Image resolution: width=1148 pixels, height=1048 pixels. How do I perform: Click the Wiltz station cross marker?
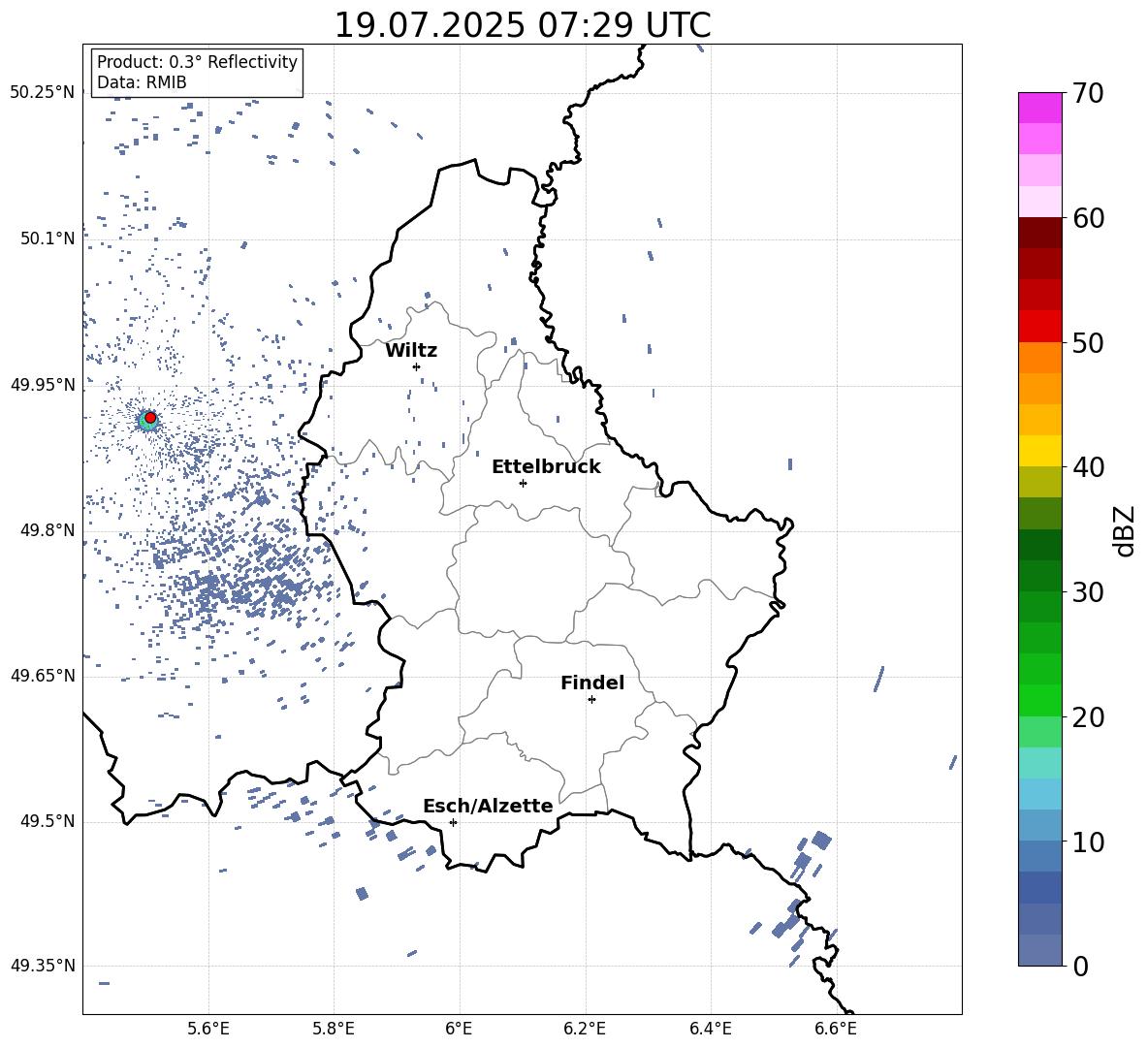point(417,366)
